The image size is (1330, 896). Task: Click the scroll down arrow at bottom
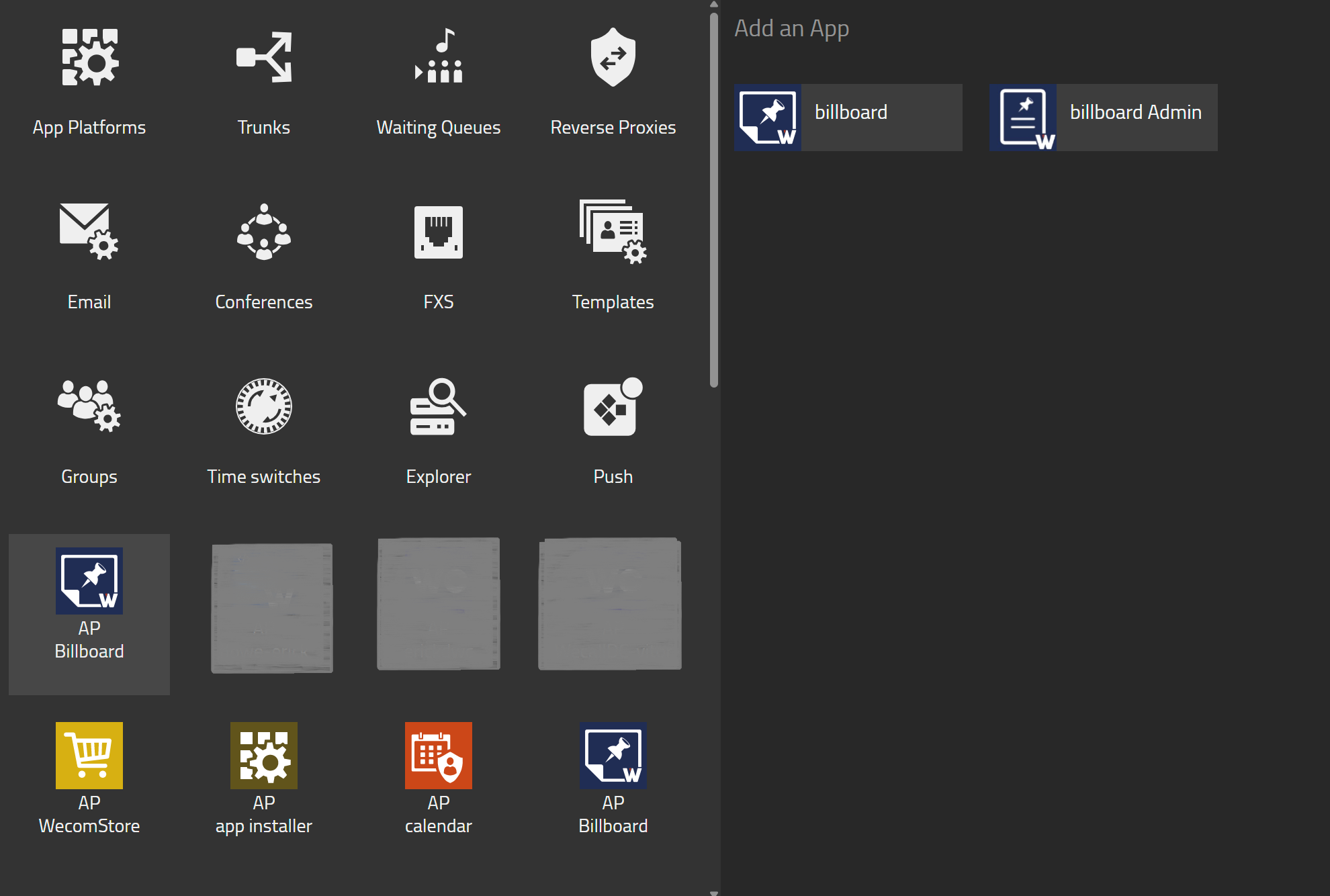click(x=713, y=892)
